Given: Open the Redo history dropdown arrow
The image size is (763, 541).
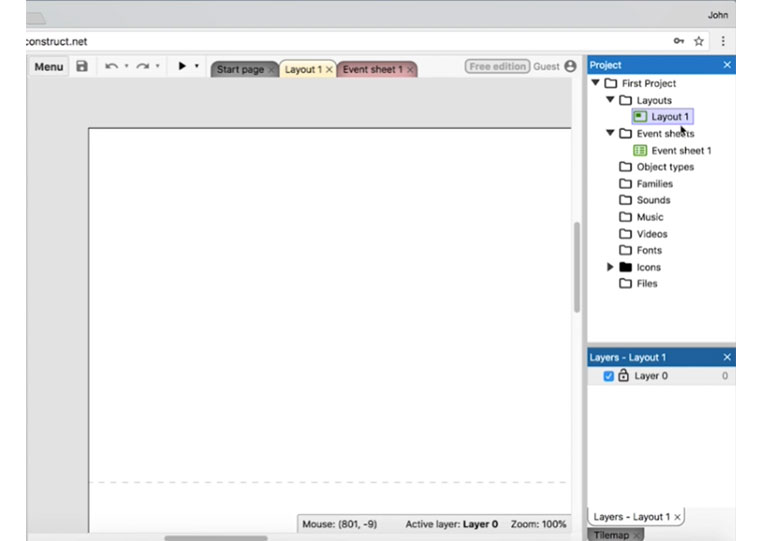Looking at the screenshot, I should (x=157, y=66).
